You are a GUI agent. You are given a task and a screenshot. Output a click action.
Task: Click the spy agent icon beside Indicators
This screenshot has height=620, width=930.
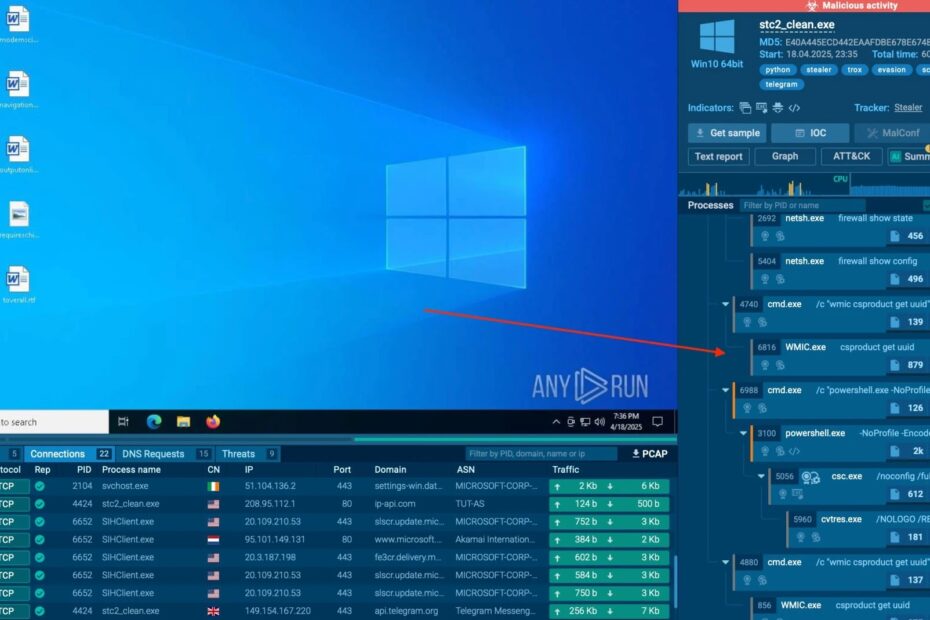coord(778,108)
